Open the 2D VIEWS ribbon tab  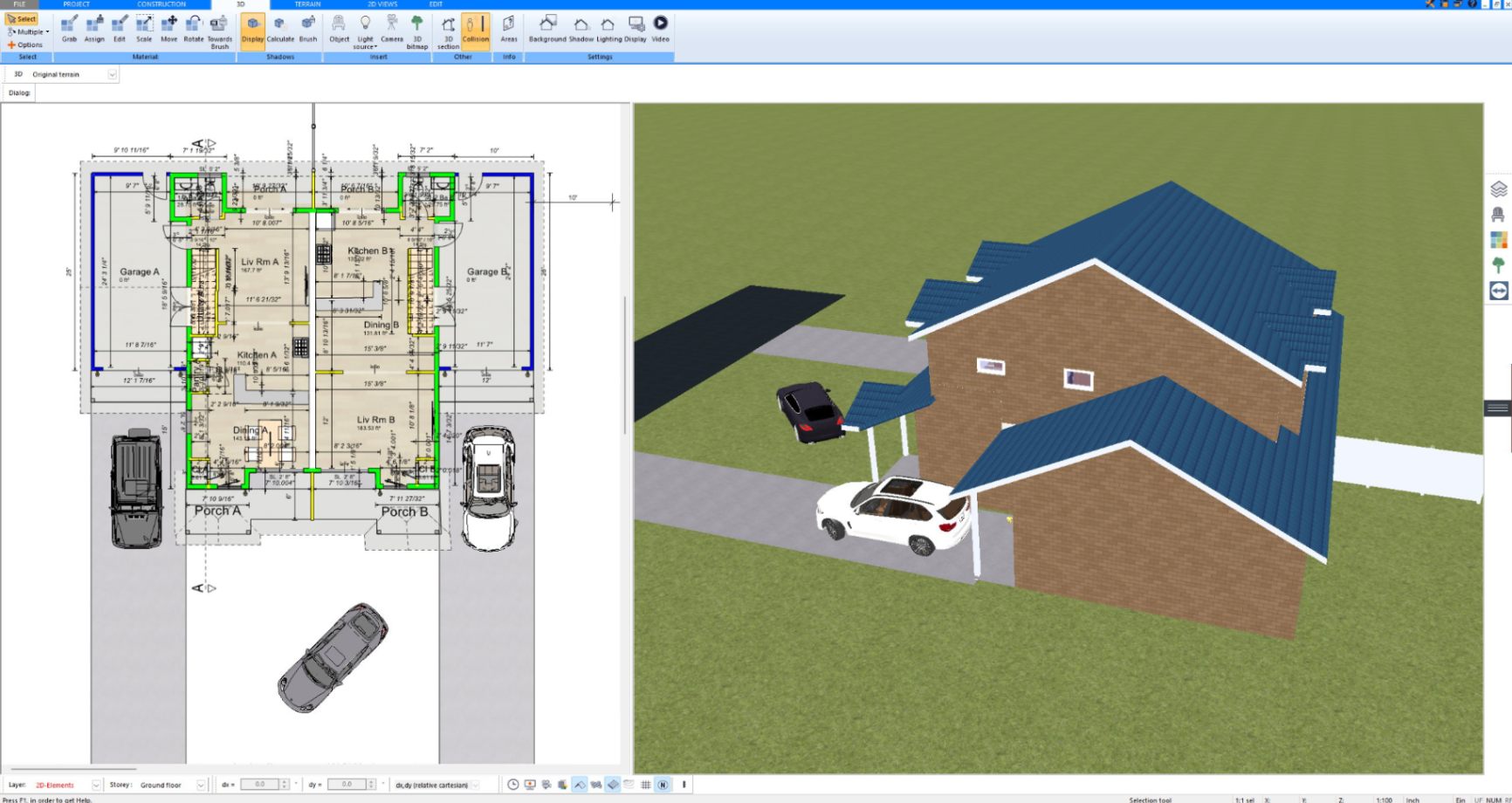pos(382,4)
